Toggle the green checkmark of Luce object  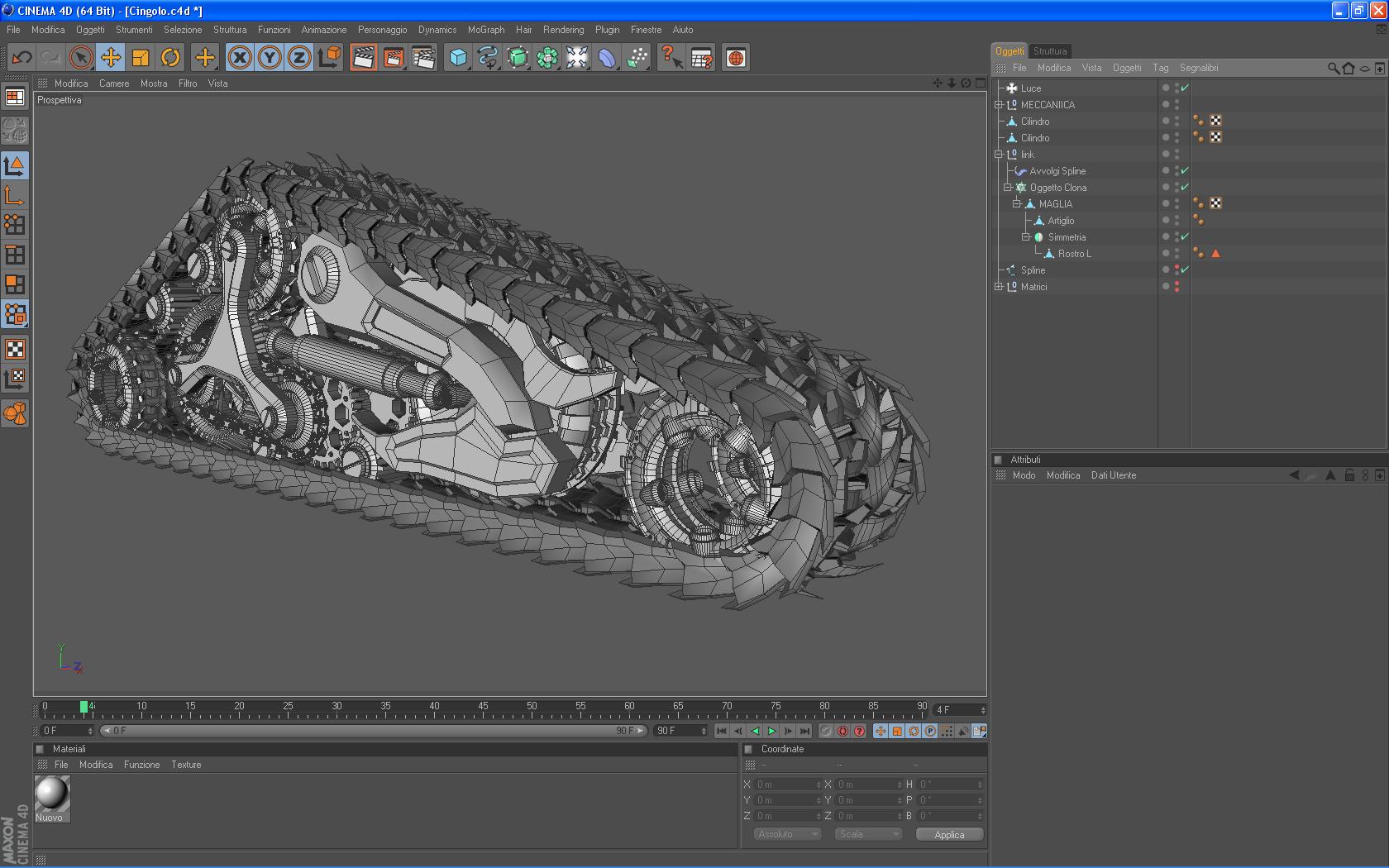(1184, 88)
